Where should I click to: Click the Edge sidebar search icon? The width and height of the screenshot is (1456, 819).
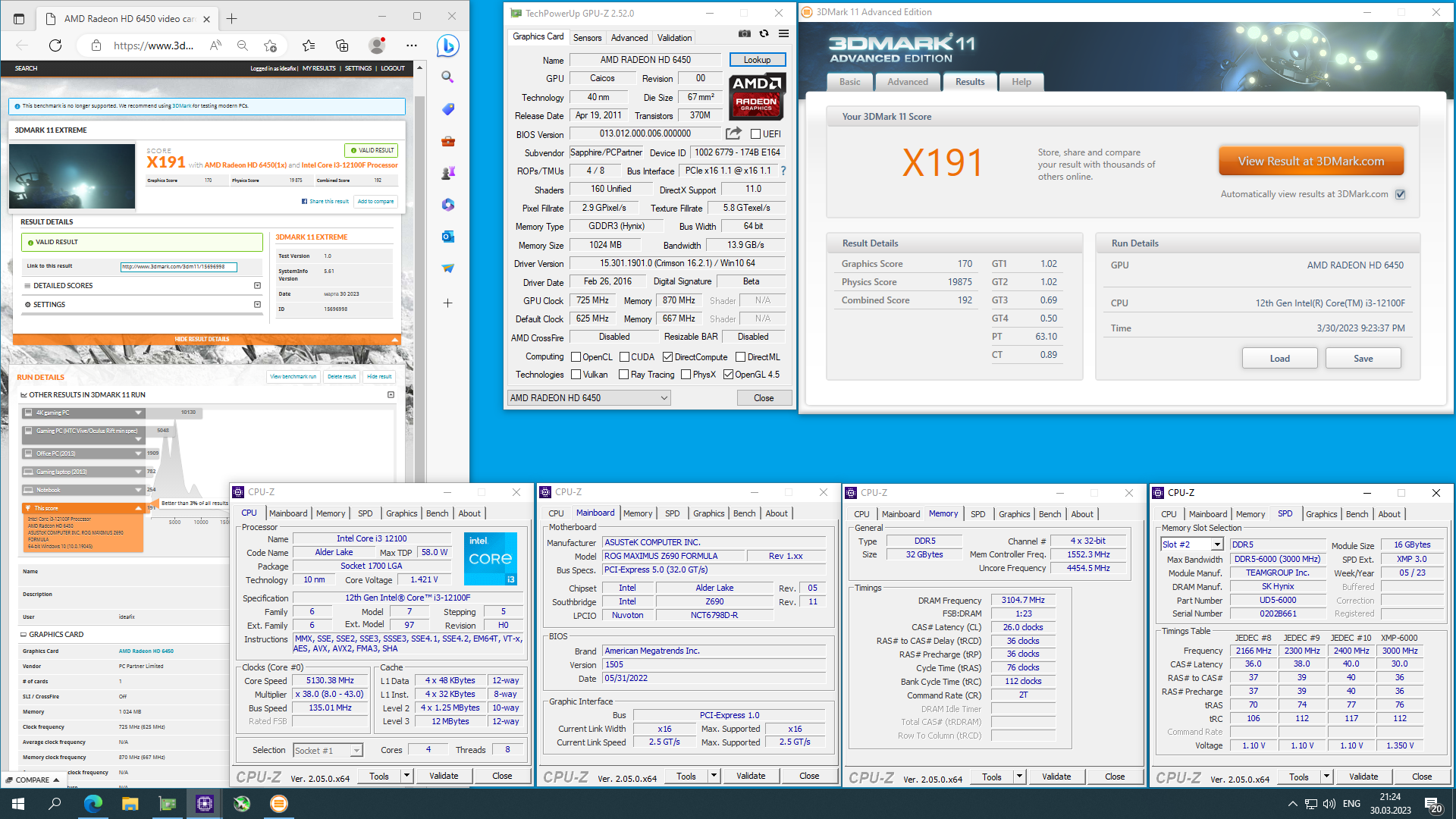tap(448, 77)
